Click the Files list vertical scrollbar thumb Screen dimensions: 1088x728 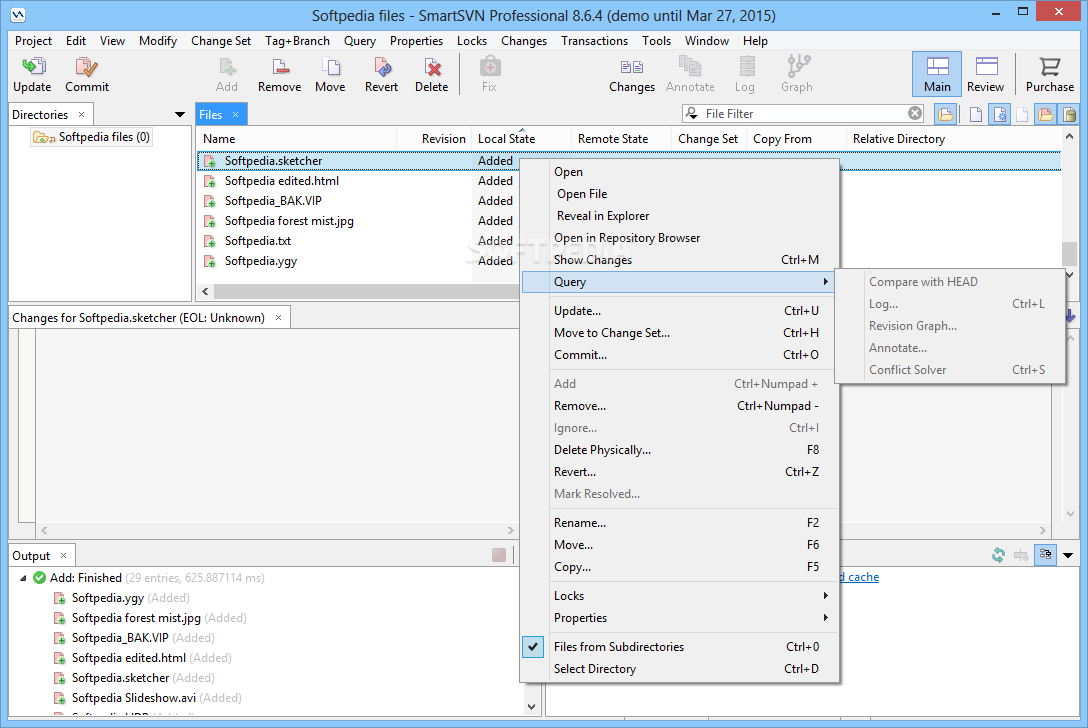[x=1069, y=253]
